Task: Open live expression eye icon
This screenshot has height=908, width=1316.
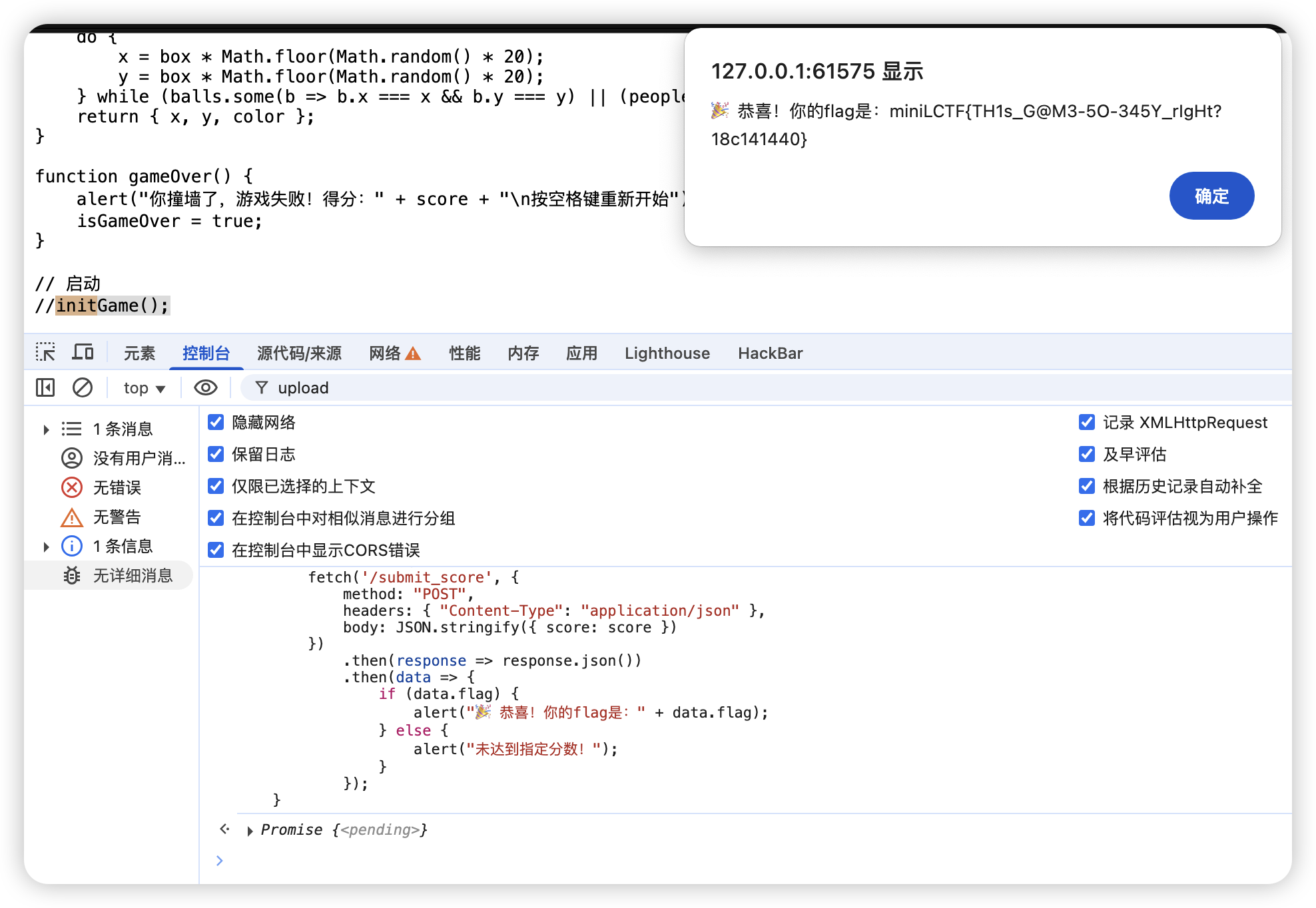Action: tap(206, 387)
